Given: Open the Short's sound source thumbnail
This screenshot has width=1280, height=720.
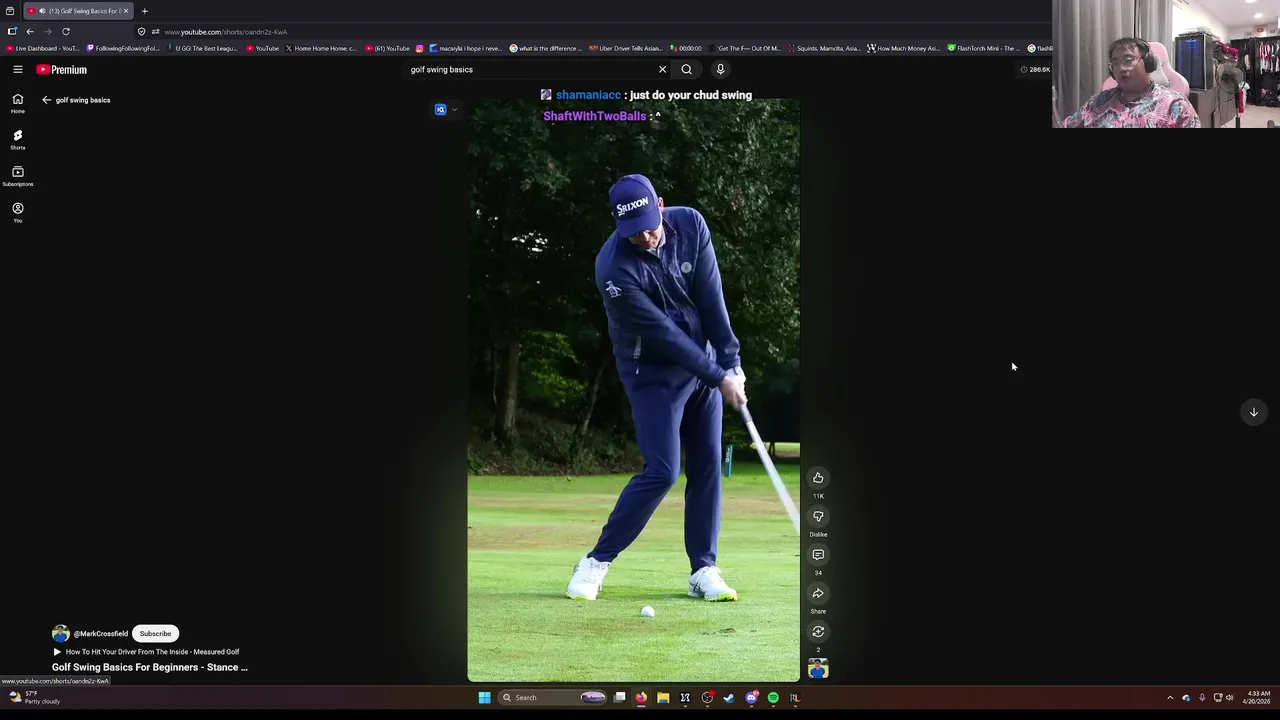Looking at the screenshot, I should pyautogui.click(x=818, y=669).
